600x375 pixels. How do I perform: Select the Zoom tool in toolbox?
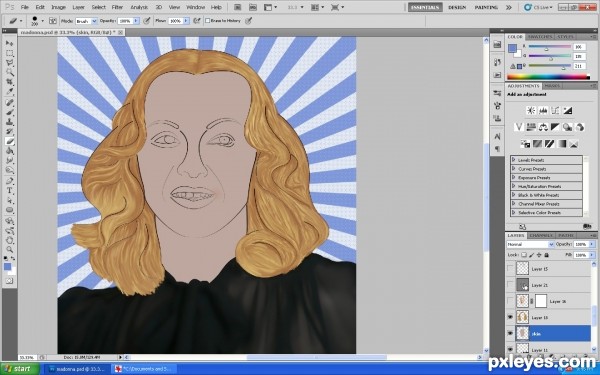pyautogui.click(x=10, y=250)
